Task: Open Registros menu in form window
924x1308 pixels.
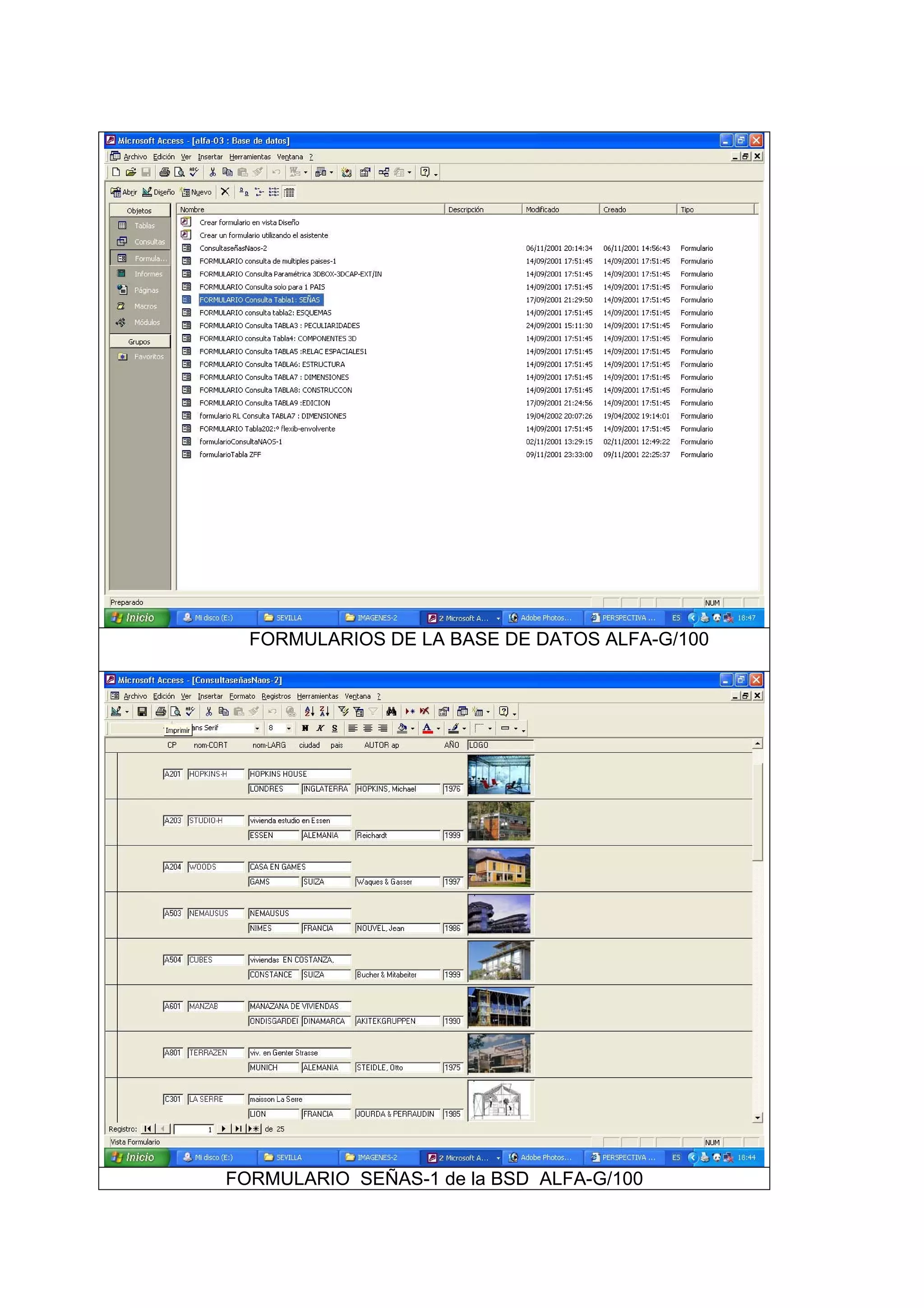Action: coord(276,696)
